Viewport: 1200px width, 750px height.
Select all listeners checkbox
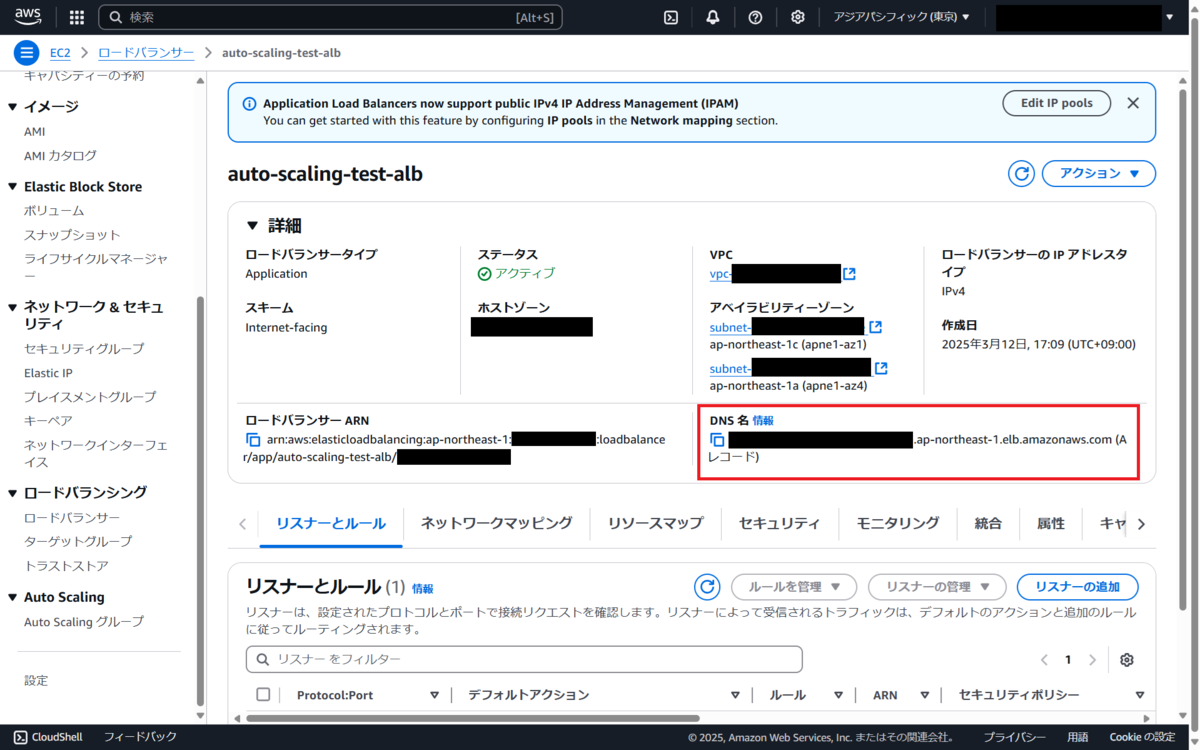coord(263,695)
